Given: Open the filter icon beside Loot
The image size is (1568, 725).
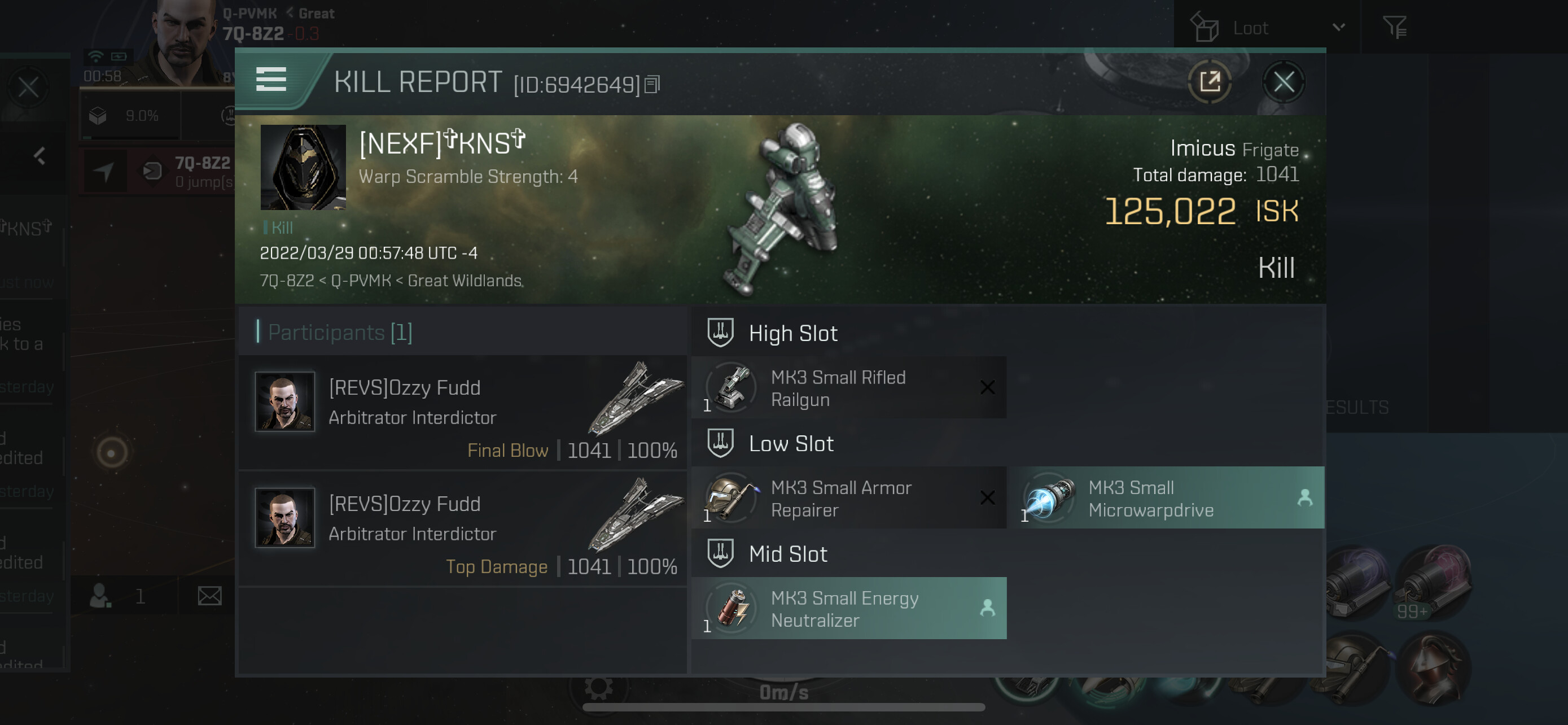Looking at the screenshot, I should coord(1395,28).
